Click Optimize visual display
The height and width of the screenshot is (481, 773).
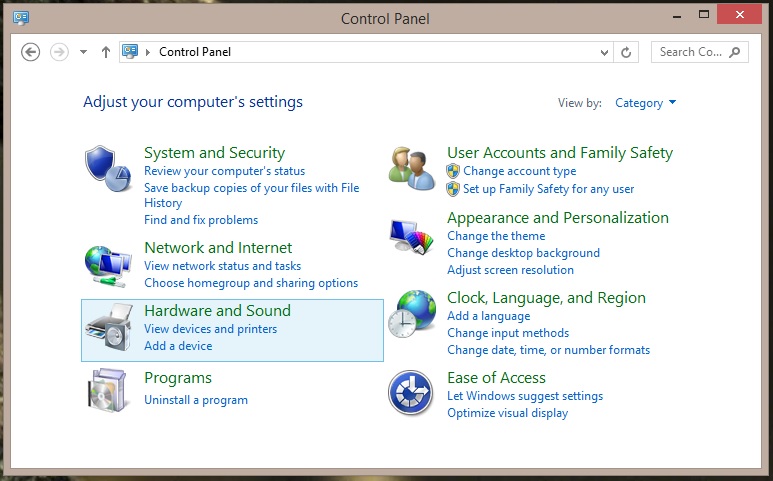click(507, 413)
